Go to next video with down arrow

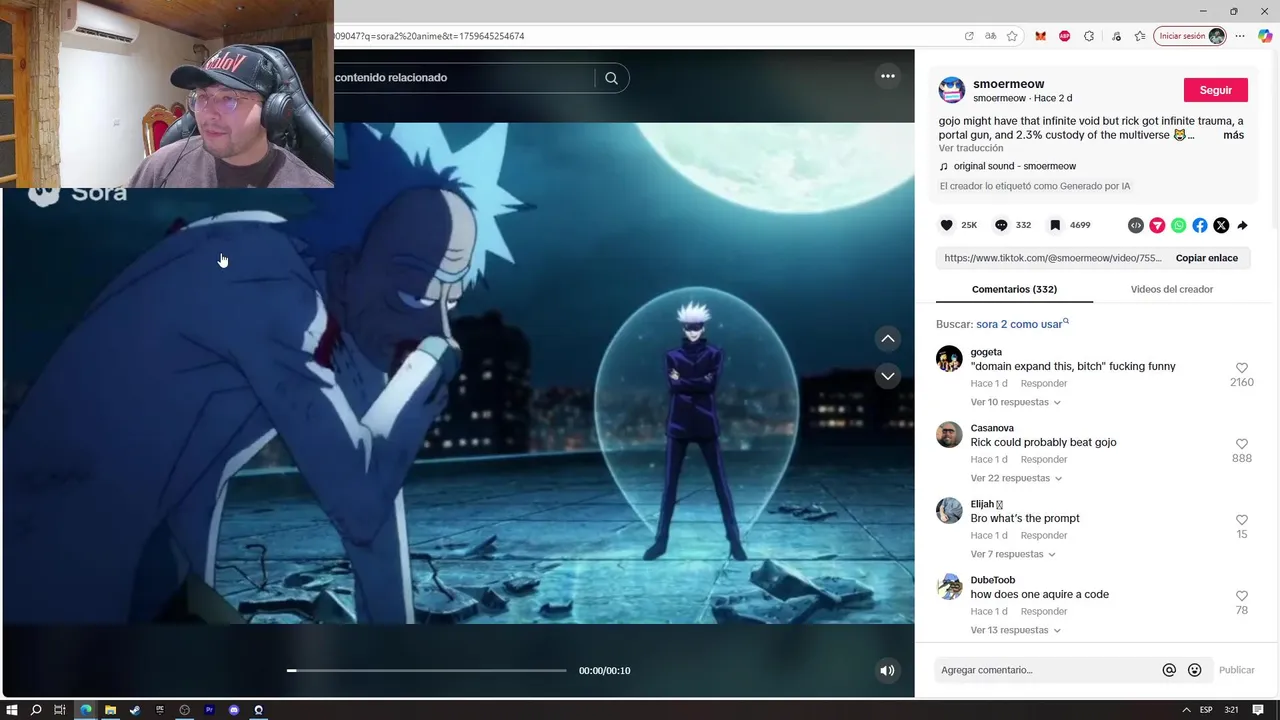pos(888,376)
